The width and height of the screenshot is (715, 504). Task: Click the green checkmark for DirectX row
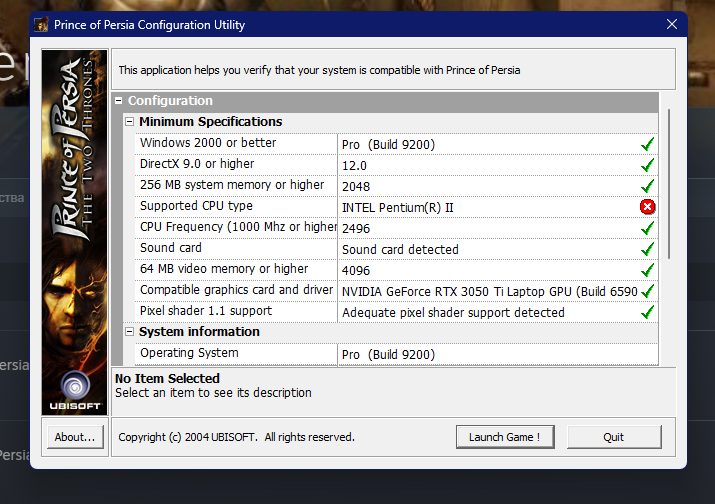(x=648, y=165)
